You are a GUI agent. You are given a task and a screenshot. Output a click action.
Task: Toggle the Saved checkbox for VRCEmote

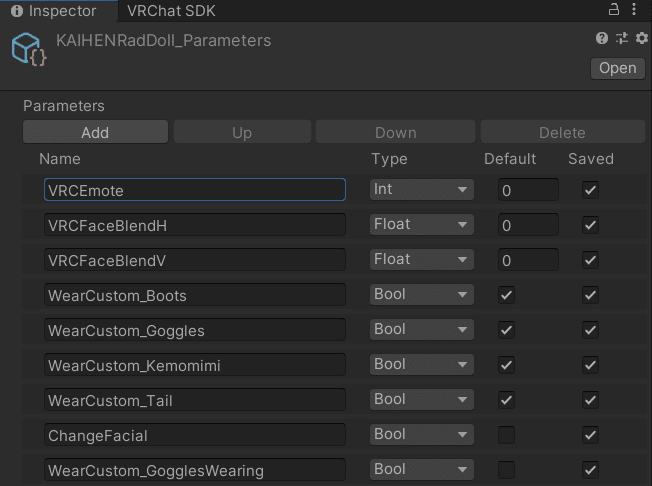590,190
